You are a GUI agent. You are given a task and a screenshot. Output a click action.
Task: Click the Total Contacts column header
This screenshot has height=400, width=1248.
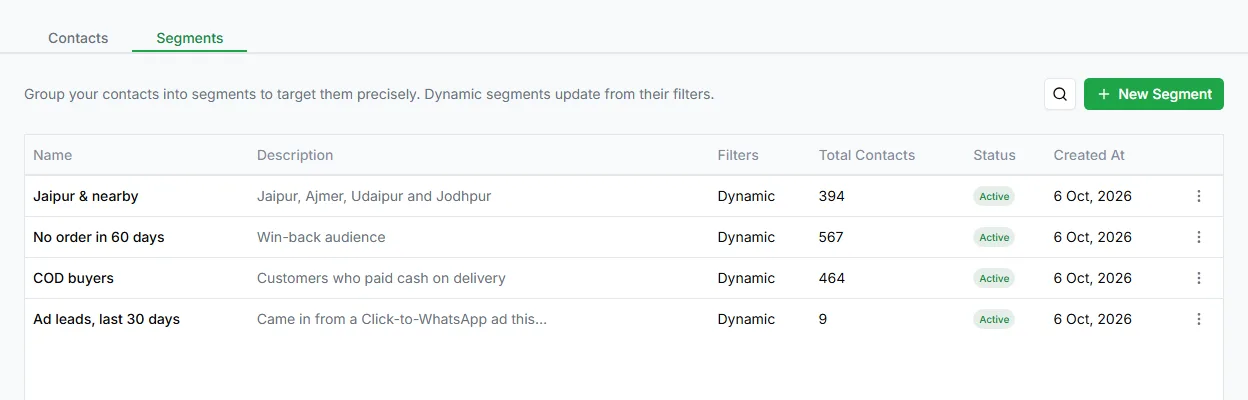867,155
